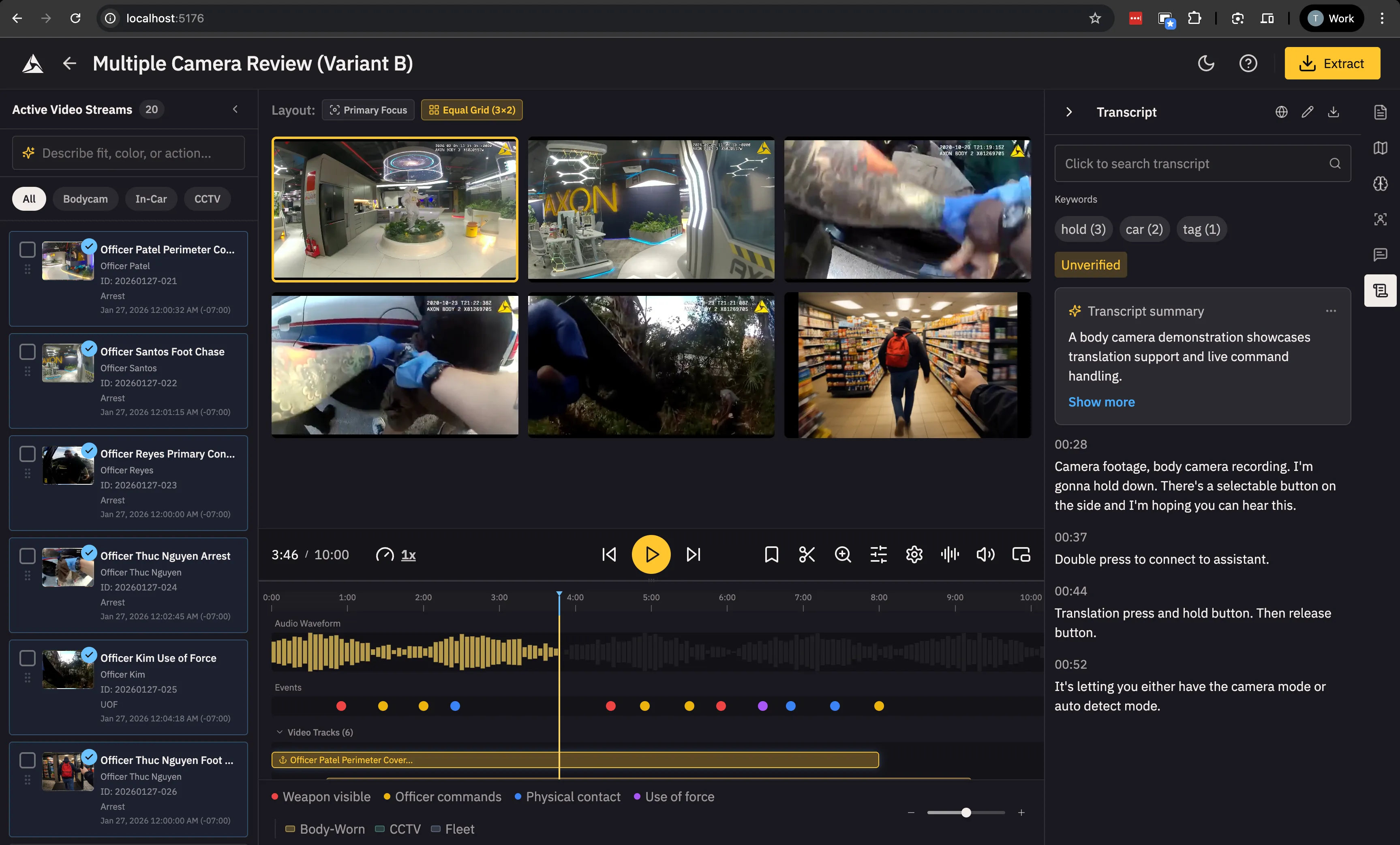Click the yellow Extract button

(x=1332, y=63)
